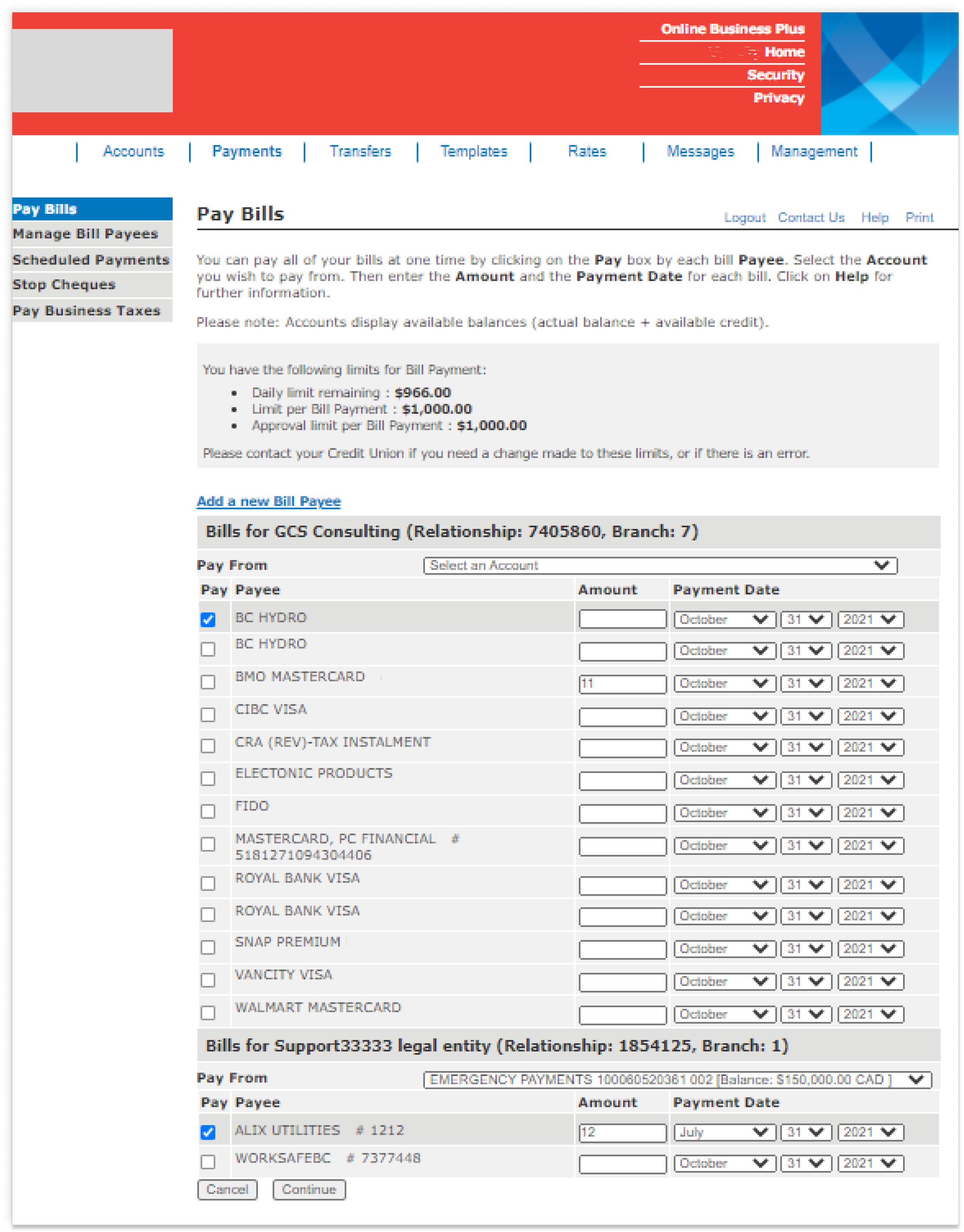
Task: Open day dropdown for CIBC VISA
Action: pos(806,716)
